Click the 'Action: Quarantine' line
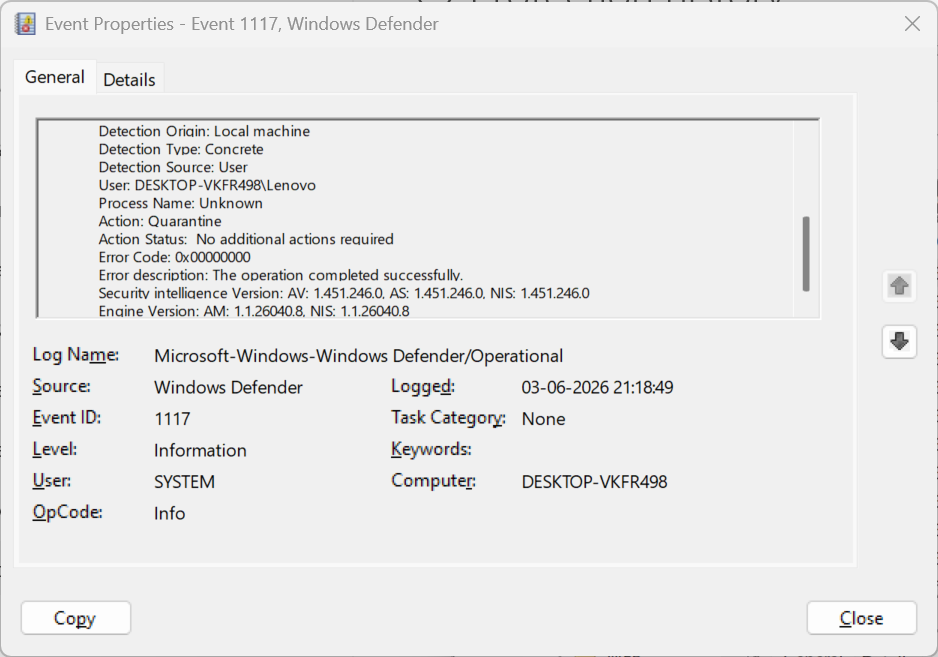This screenshot has width=938, height=657. pyautogui.click(x=160, y=221)
